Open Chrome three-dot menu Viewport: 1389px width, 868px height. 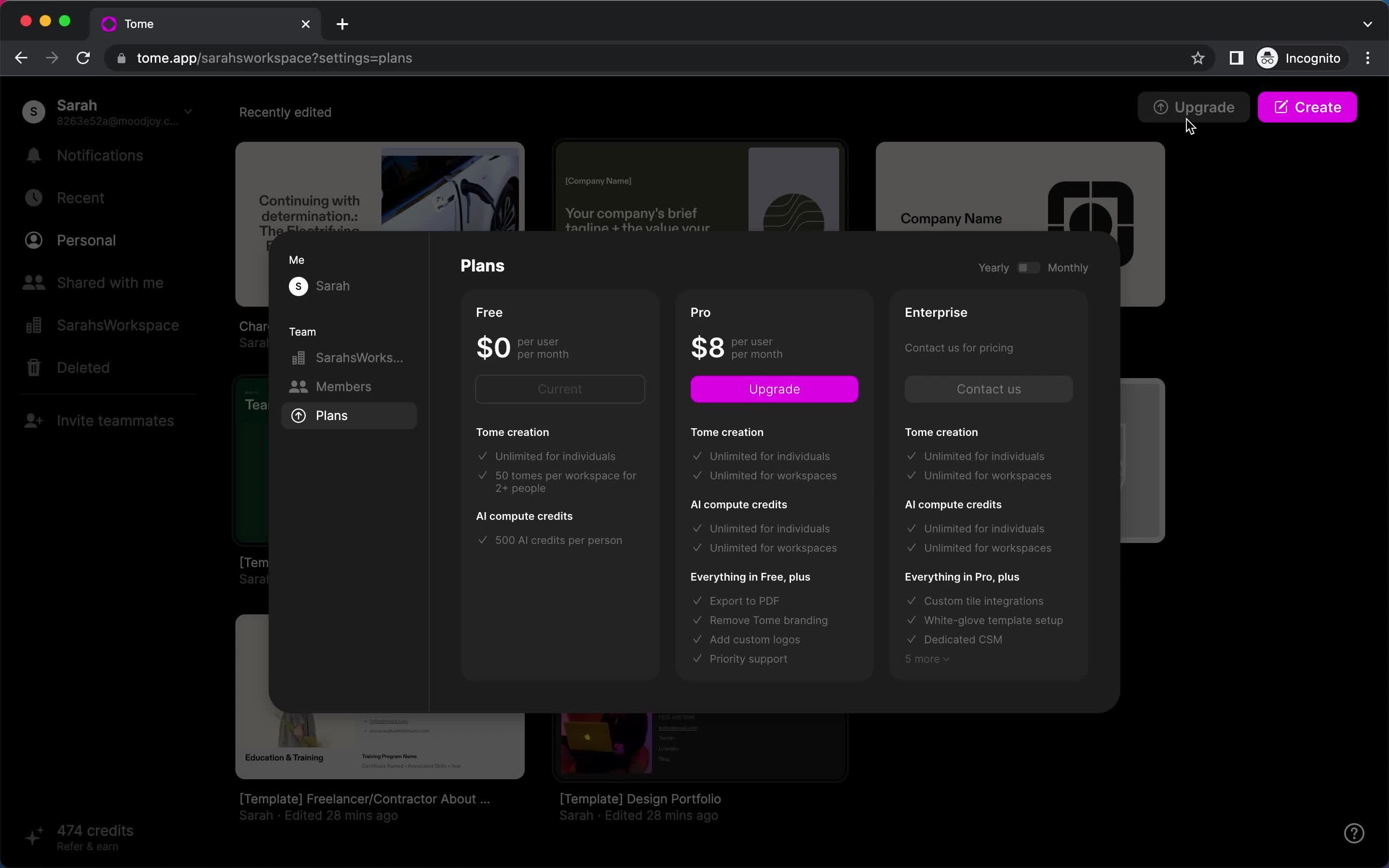(x=1368, y=58)
